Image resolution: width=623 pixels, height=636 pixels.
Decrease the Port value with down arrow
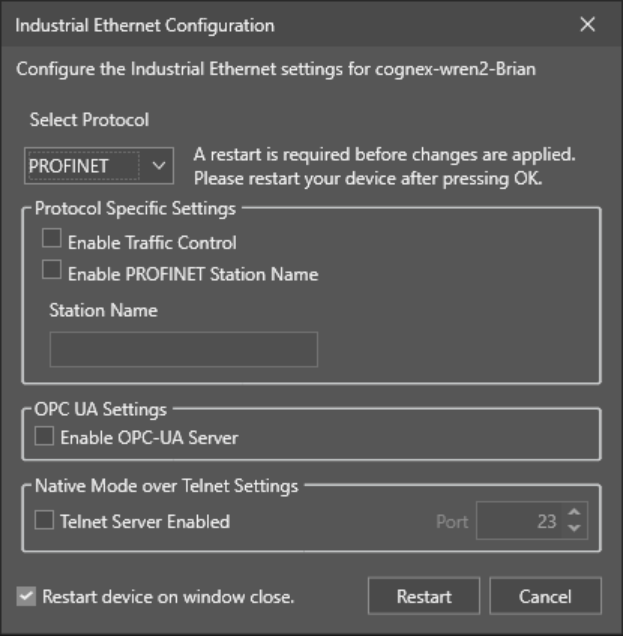pos(573,529)
